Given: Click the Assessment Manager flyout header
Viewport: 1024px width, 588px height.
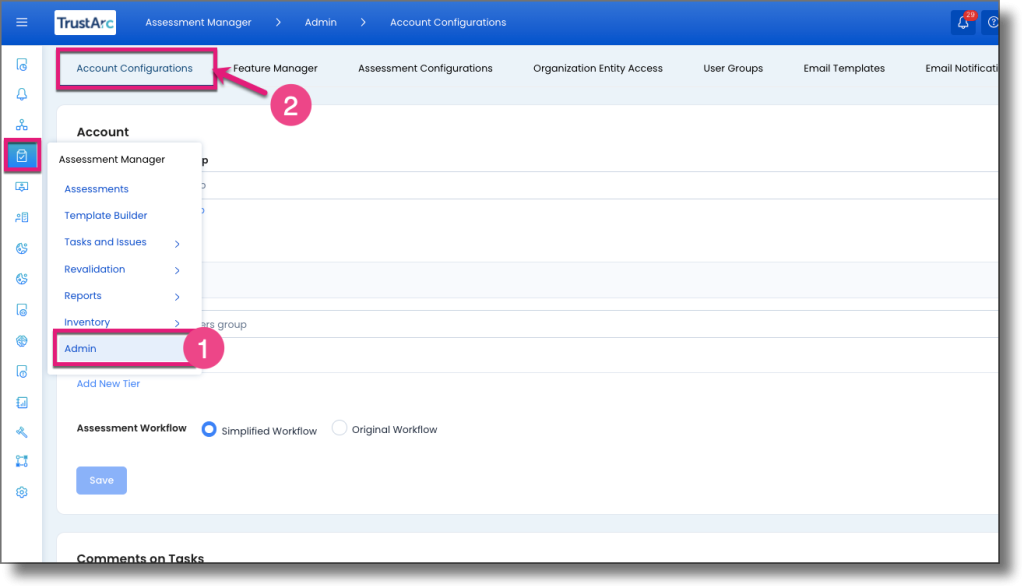Looking at the screenshot, I should tap(112, 159).
